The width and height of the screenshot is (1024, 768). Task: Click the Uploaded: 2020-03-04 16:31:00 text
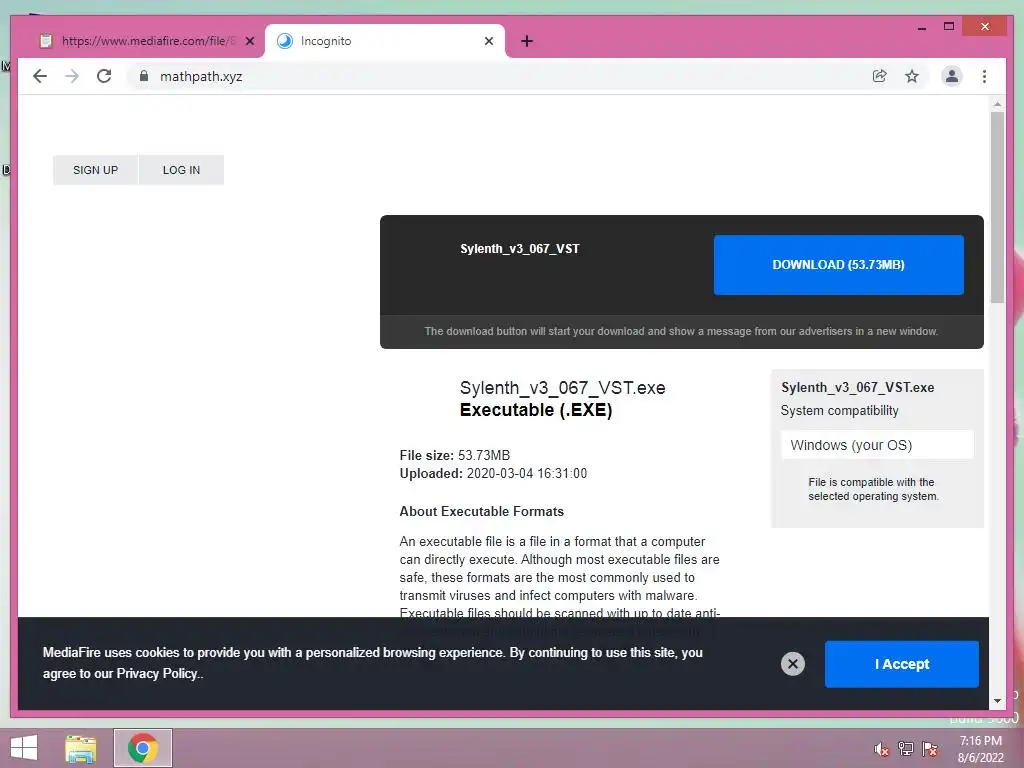[493, 473]
